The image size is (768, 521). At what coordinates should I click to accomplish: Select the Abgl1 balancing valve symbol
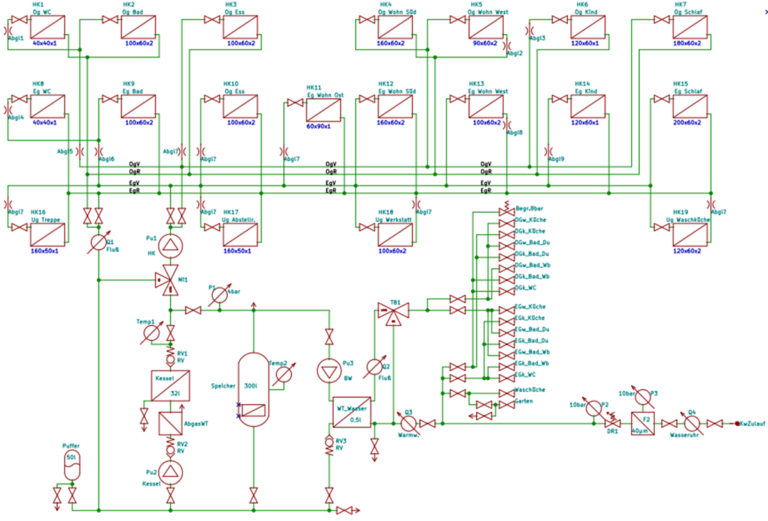point(8,30)
